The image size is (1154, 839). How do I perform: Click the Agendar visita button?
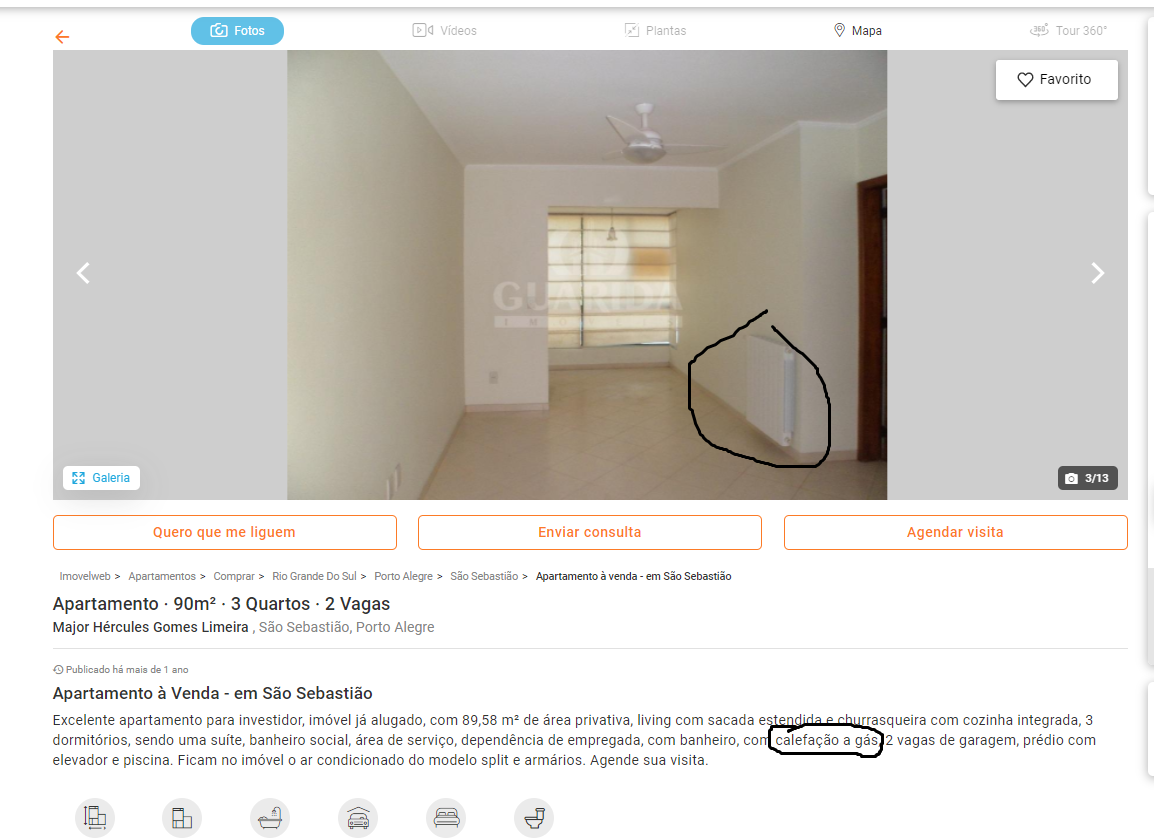[955, 532]
